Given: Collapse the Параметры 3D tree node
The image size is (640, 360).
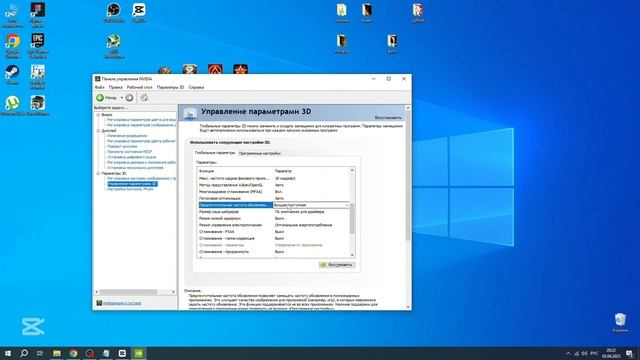Looking at the screenshot, I should tap(98, 173).
